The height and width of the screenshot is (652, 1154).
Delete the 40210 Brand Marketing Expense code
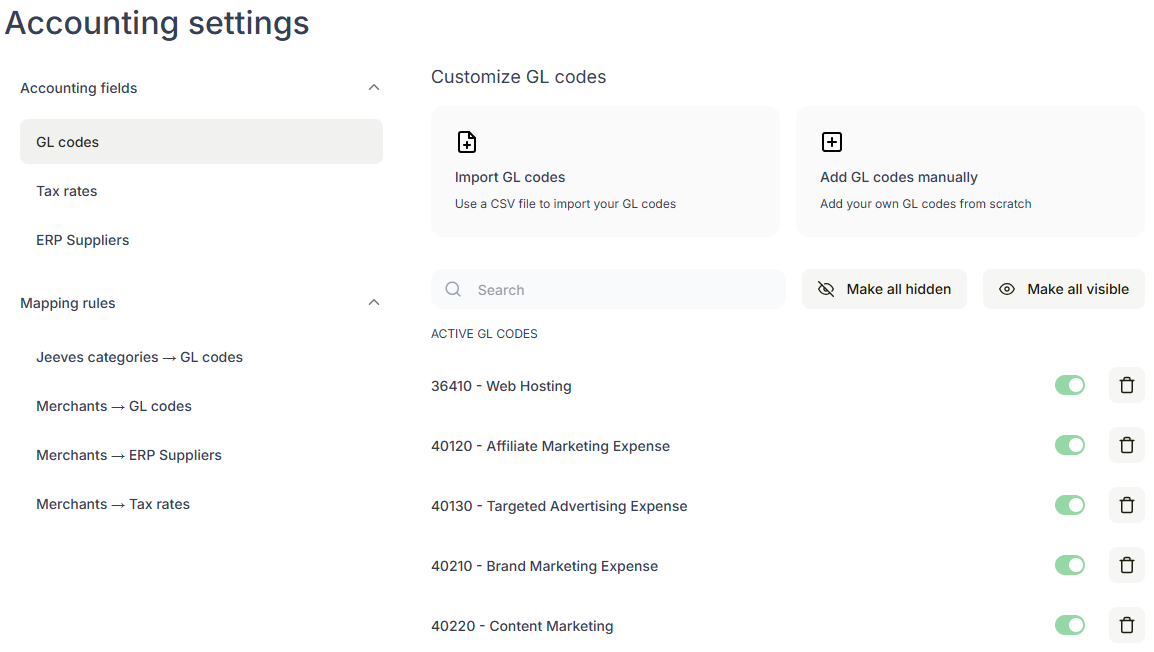pos(1126,565)
